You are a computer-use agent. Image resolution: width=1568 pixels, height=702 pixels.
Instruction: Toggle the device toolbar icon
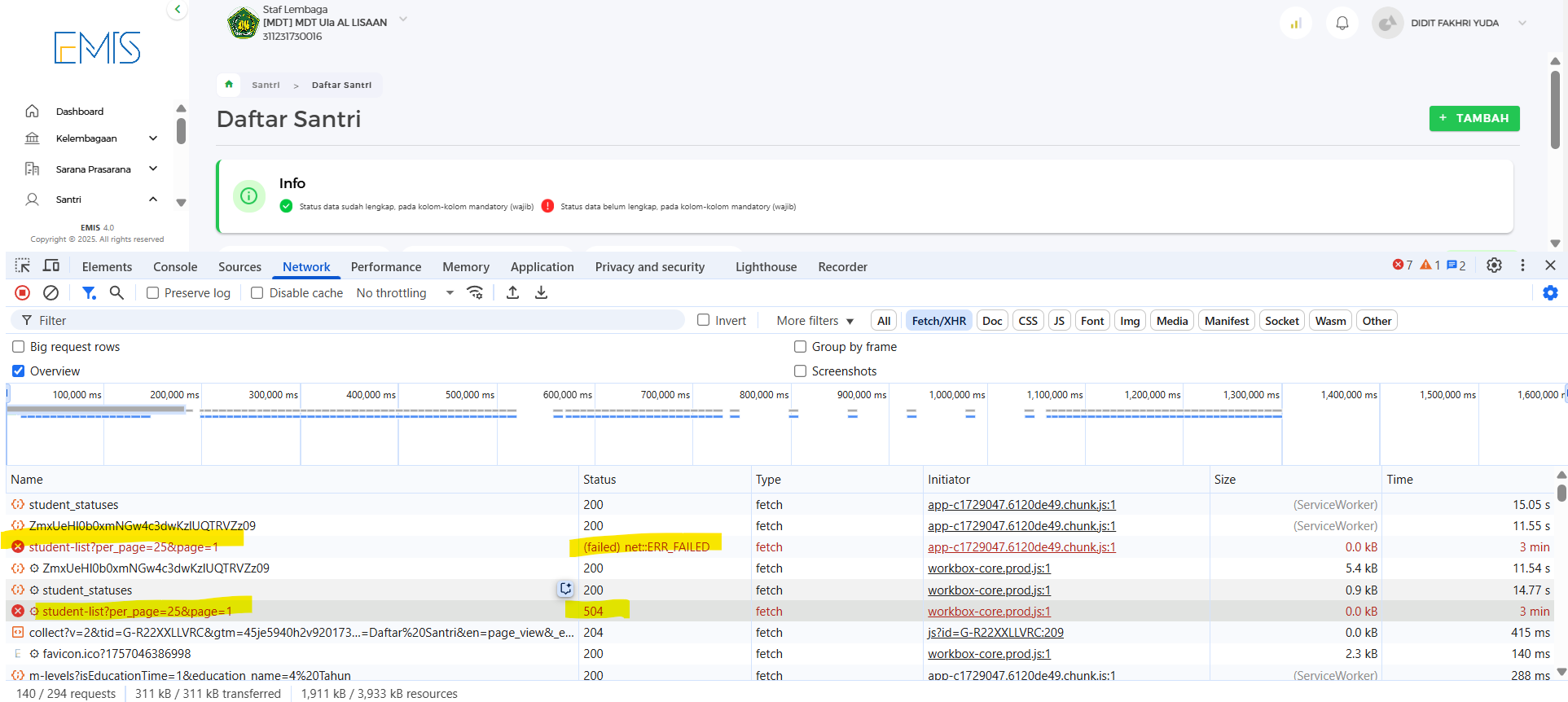51,266
